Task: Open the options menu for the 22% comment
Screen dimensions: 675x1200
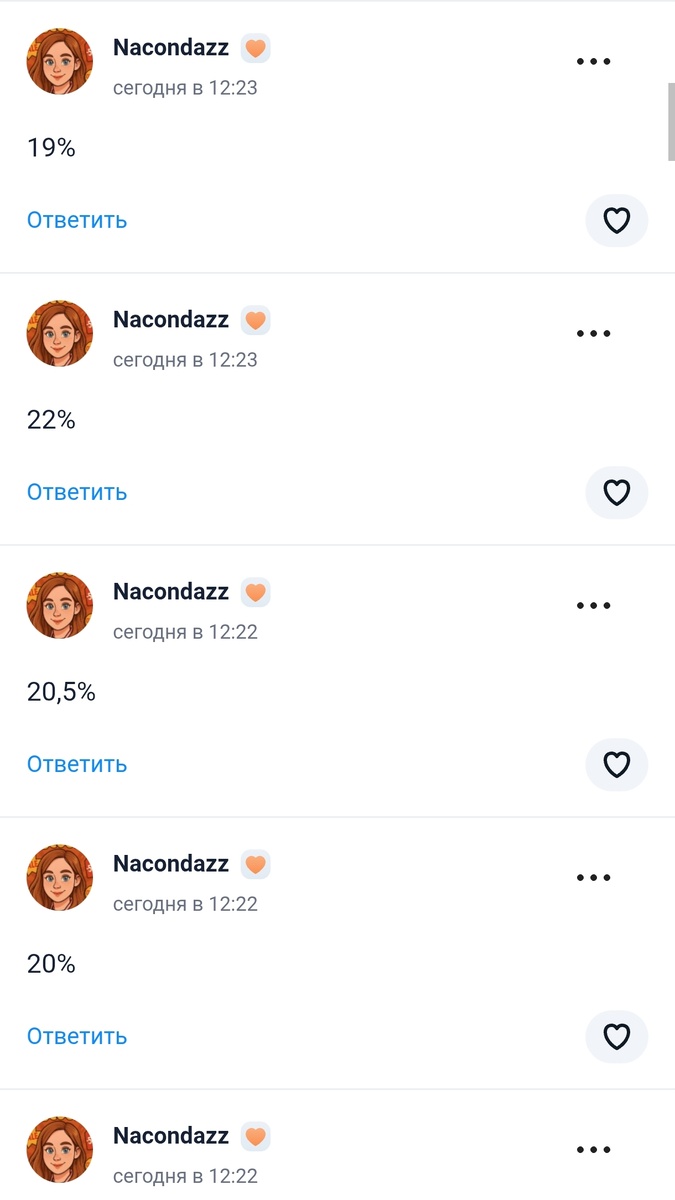Action: (594, 332)
